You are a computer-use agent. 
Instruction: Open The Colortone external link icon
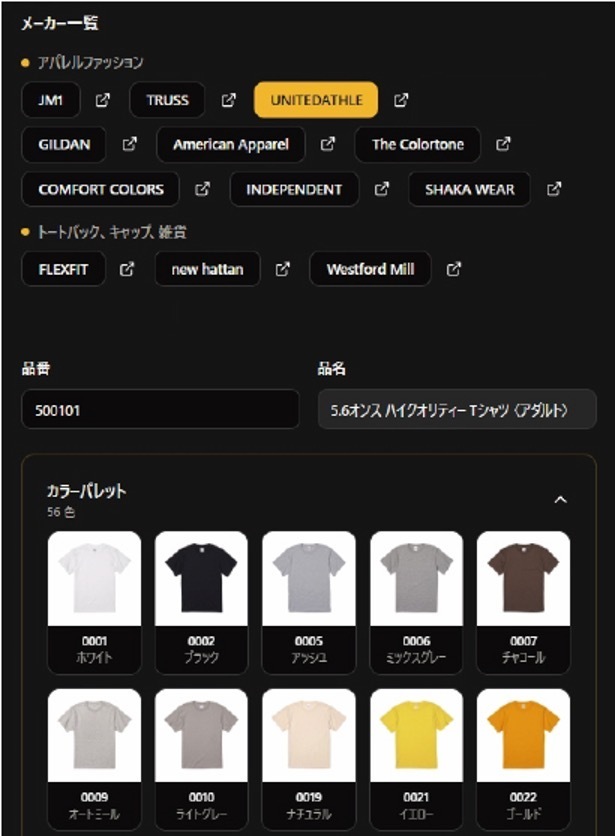pos(503,144)
